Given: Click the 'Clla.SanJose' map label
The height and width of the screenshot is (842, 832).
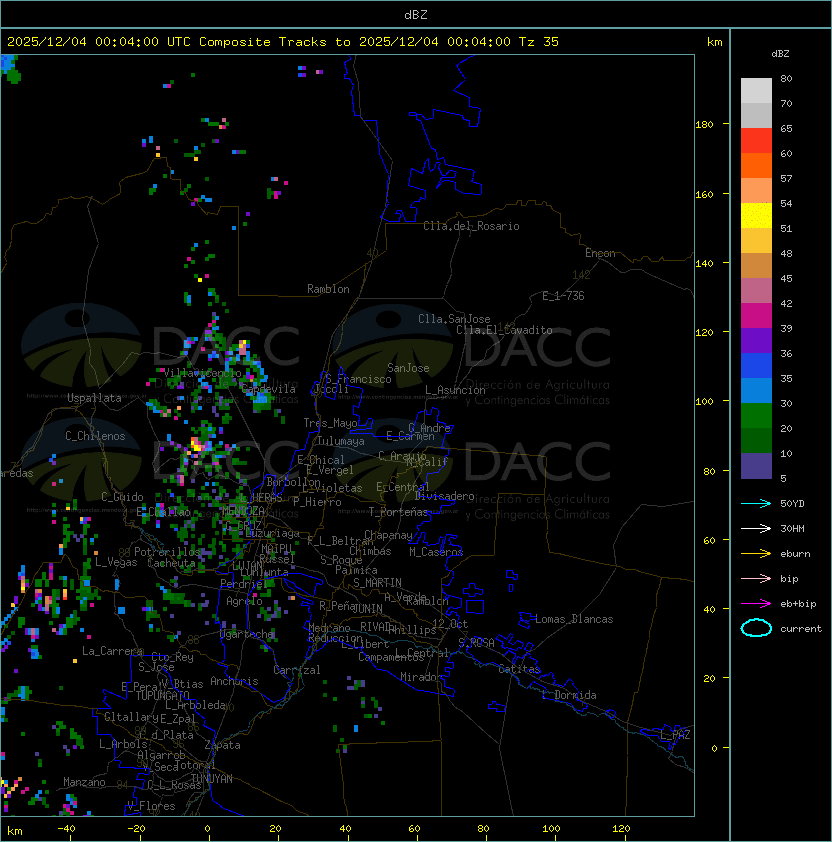Looking at the screenshot, I should pyautogui.click(x=454, y=319).
